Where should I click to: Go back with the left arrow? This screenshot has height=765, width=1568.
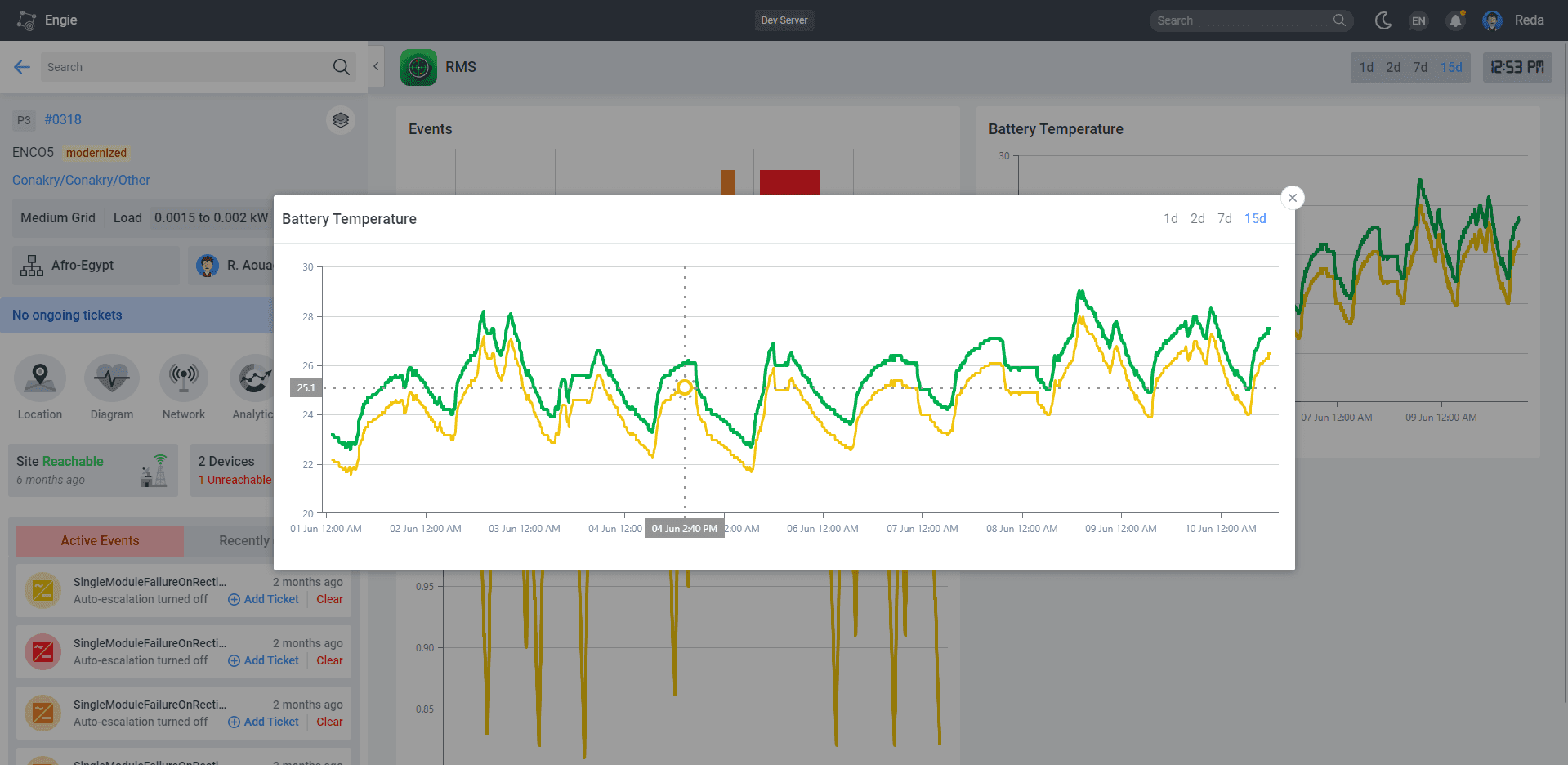click(22, 67)
